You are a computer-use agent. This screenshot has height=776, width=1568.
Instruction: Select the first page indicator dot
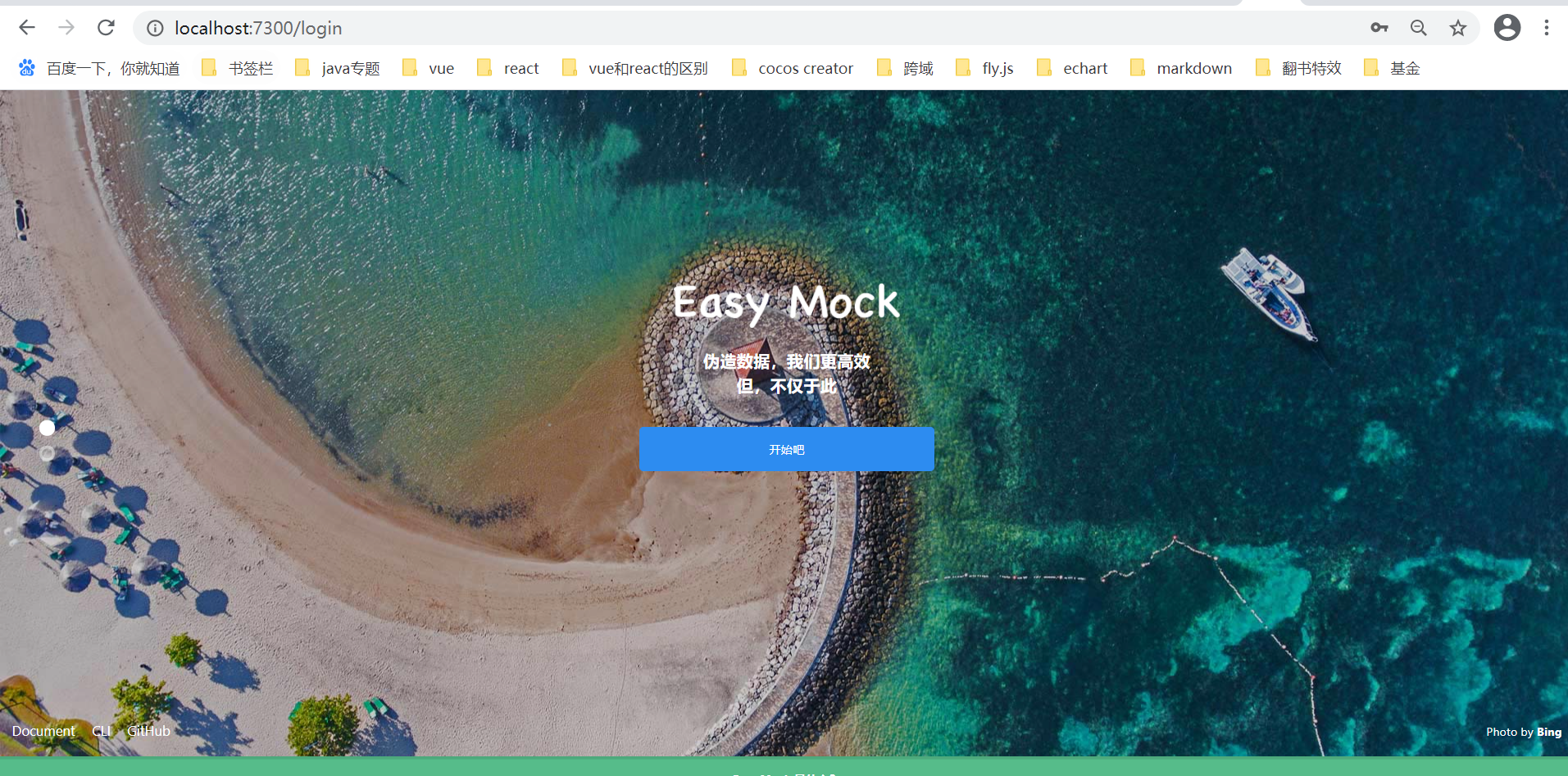[x=48, y=428]
